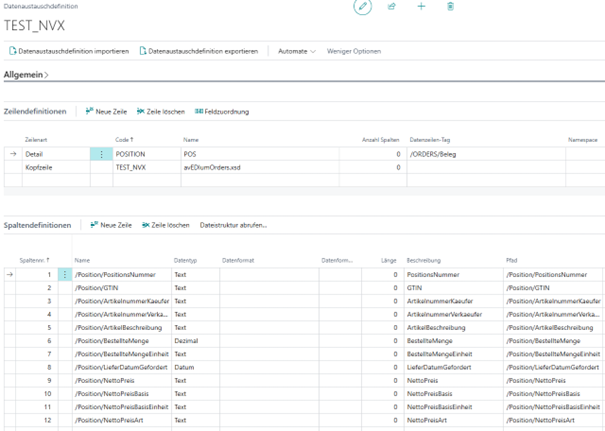
Task: Click Weniger Optionen
Action: tap(354, 51)
